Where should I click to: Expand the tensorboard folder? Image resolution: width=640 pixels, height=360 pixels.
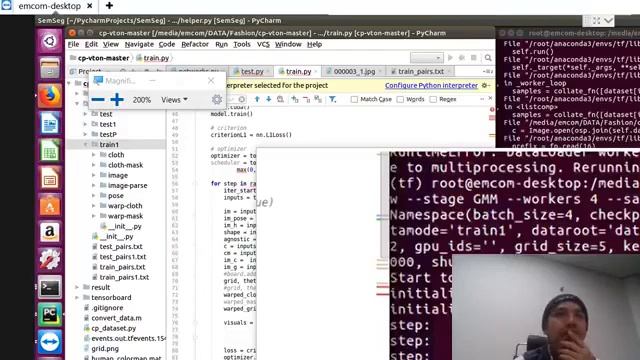click(x=77, y=298)
